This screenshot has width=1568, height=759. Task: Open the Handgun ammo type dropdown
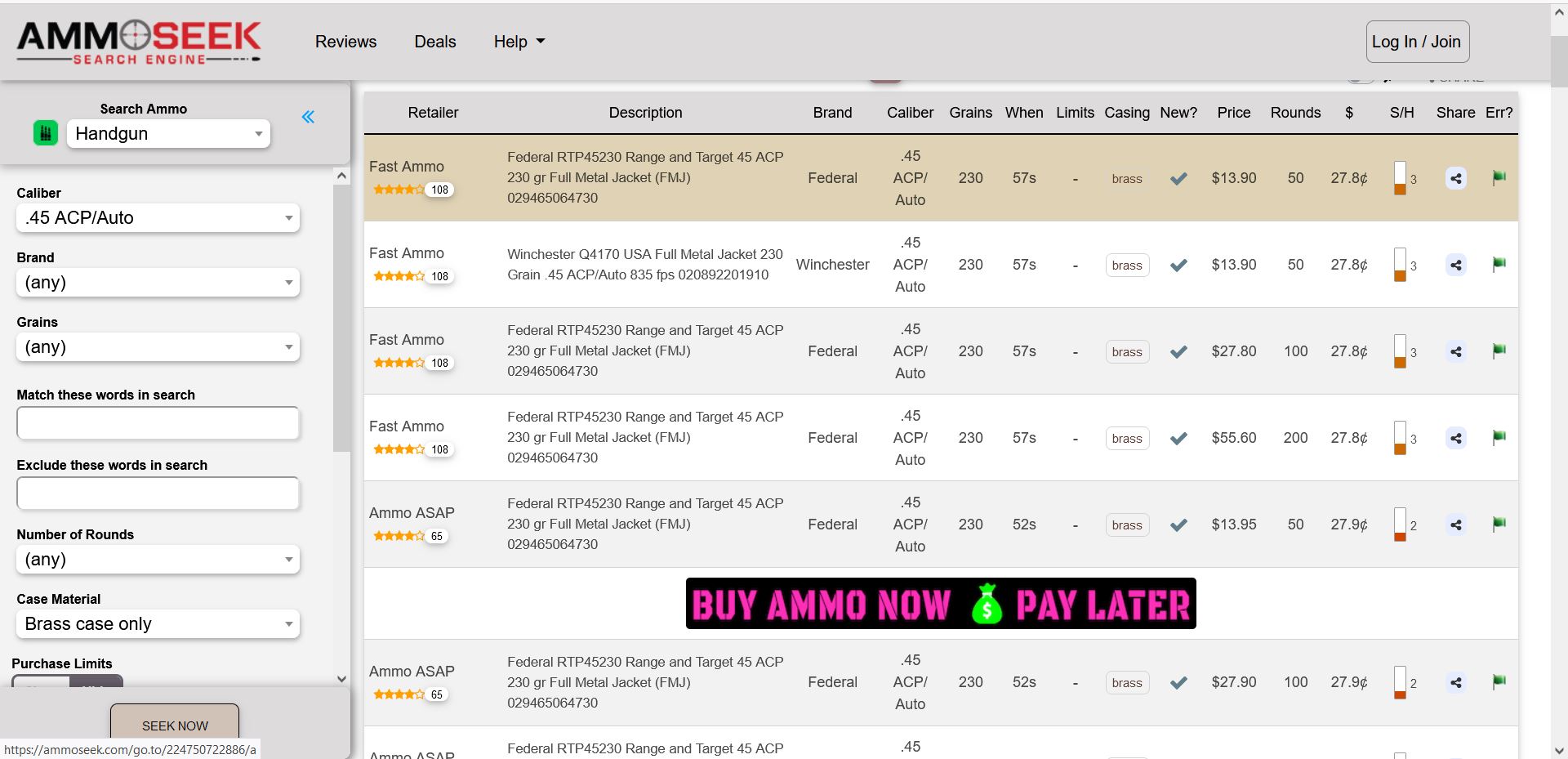pos(168,133)
